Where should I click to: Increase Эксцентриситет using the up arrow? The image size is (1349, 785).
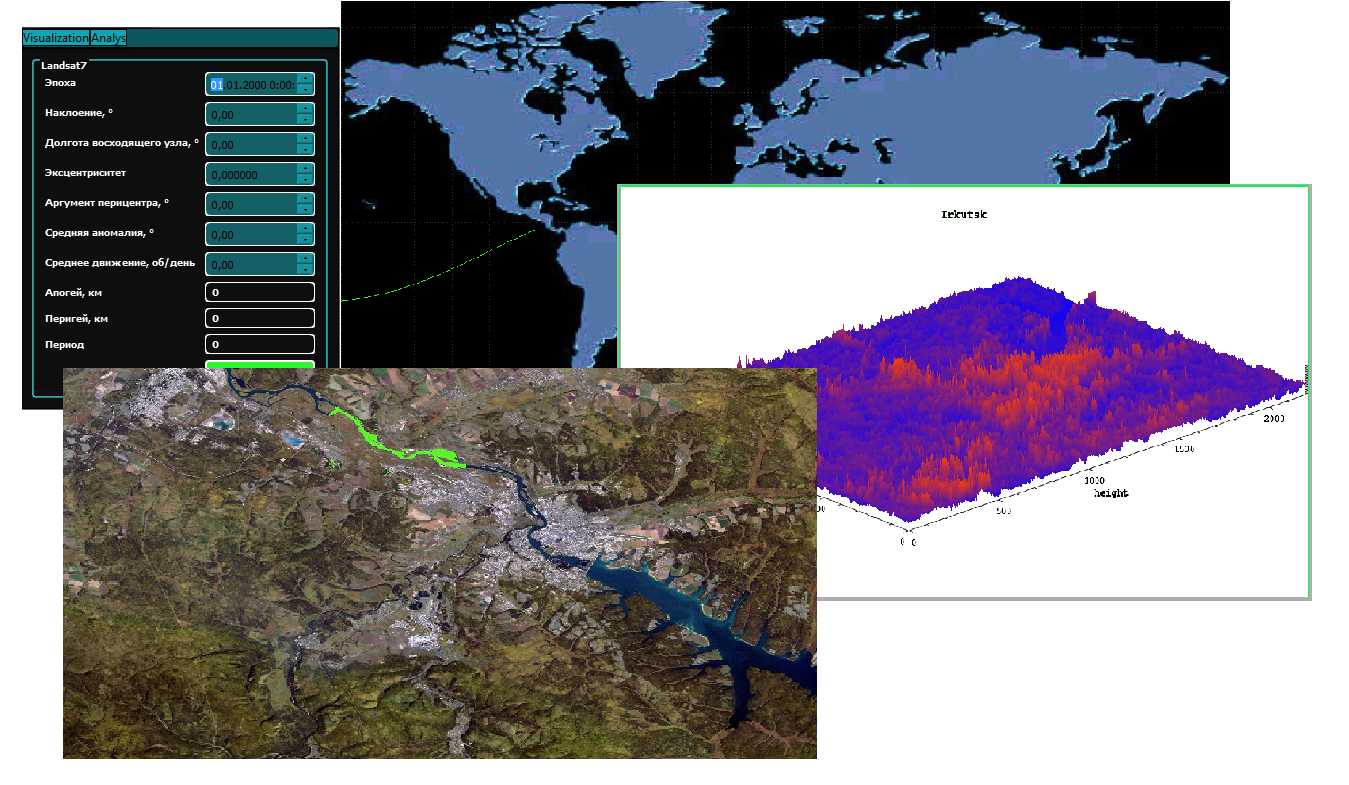tap(305, 169)
